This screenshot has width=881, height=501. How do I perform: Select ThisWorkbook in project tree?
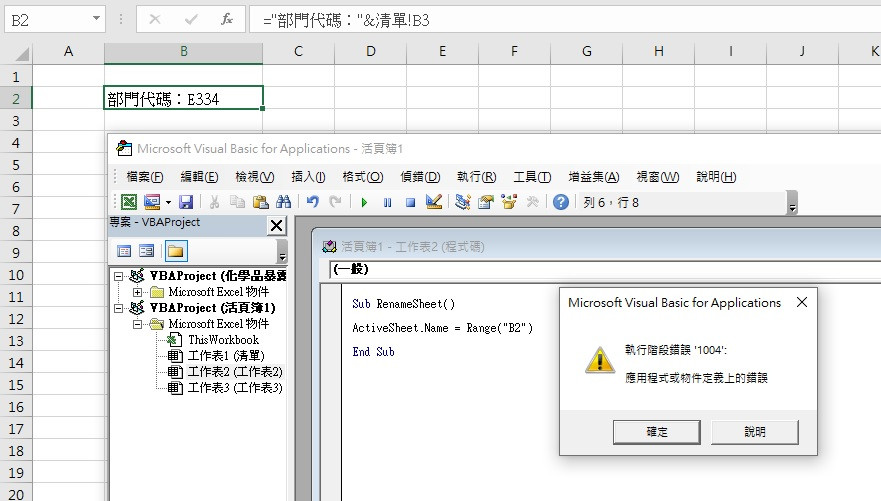pos(223,340)
